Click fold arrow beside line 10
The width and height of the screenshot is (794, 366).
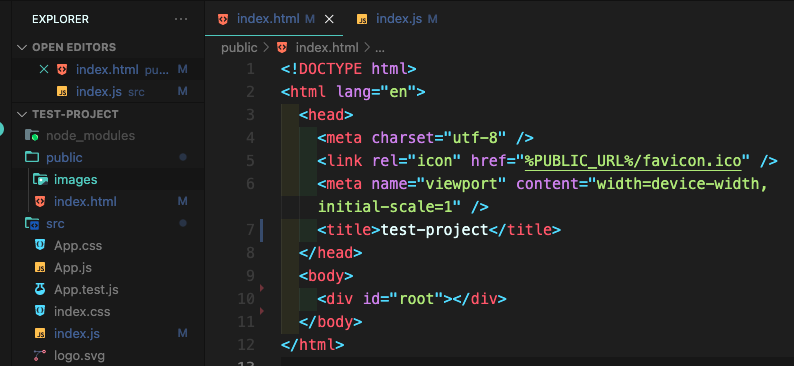pyautogui.click(x=262, y=310)
